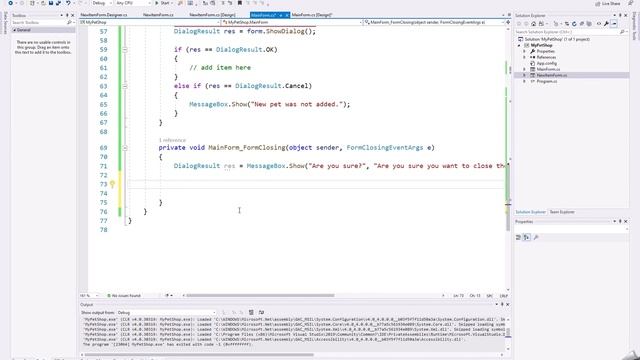Click the Start debugging button
This screenshot has width=640, height=360.
click(162, 3)
